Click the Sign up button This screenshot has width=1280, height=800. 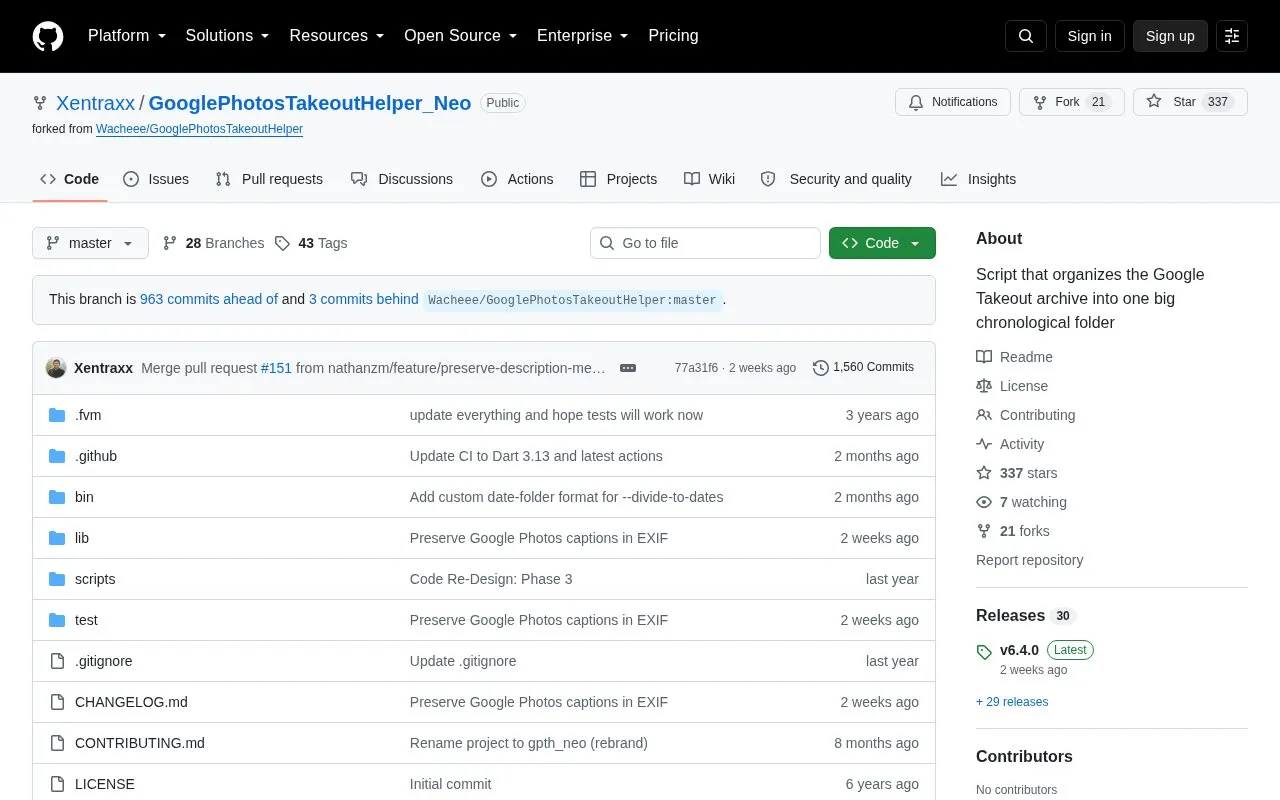[1170, 36]
